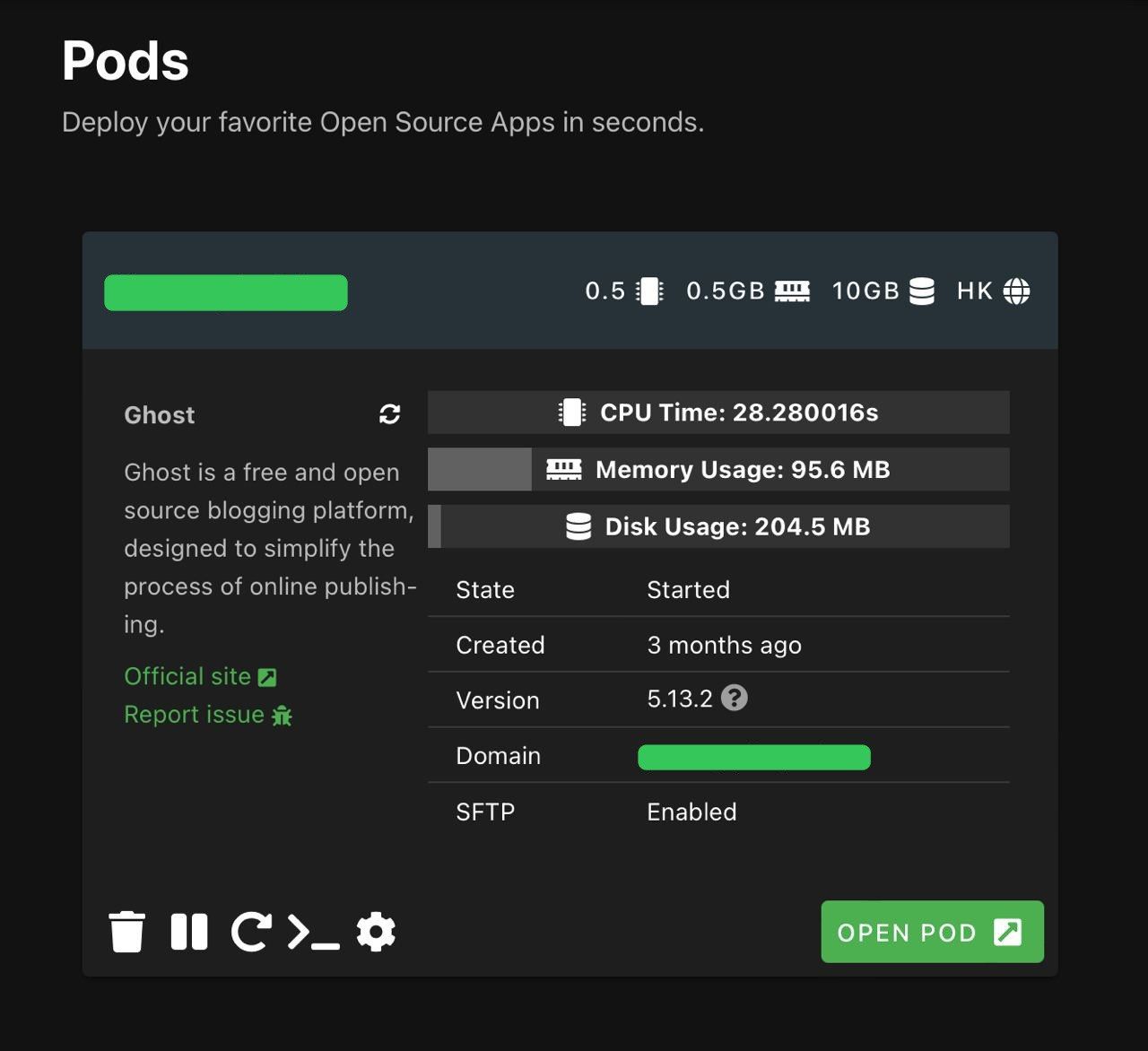The width and height of the screenshot is (1148, 1051).
Task: Click the SFTP "Enabled" value
Action: [x=691, y=812]
